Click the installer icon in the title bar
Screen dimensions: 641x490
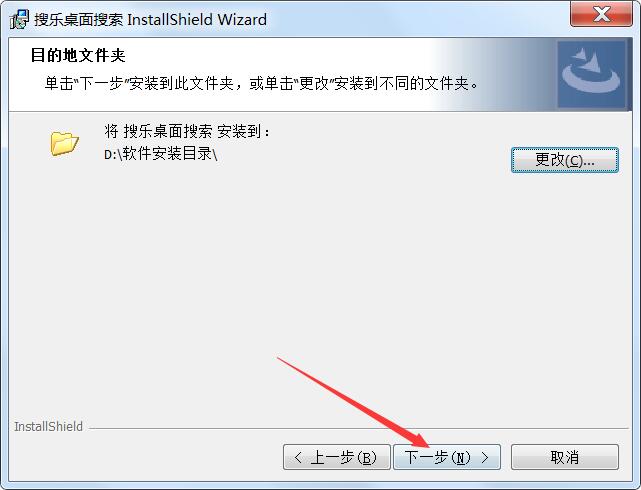coord(19,19)
